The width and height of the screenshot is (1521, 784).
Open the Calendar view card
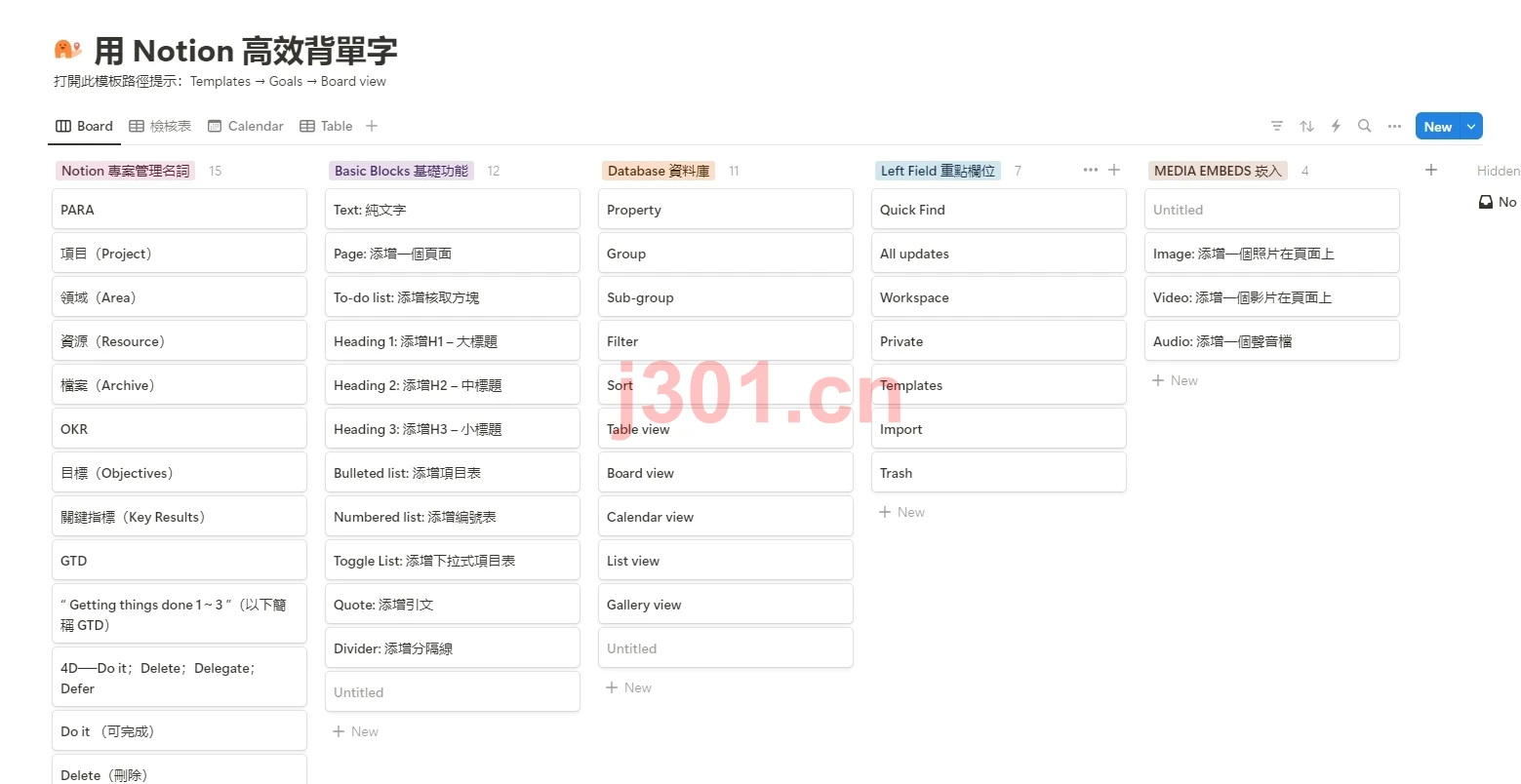click(x=726, y=517)
